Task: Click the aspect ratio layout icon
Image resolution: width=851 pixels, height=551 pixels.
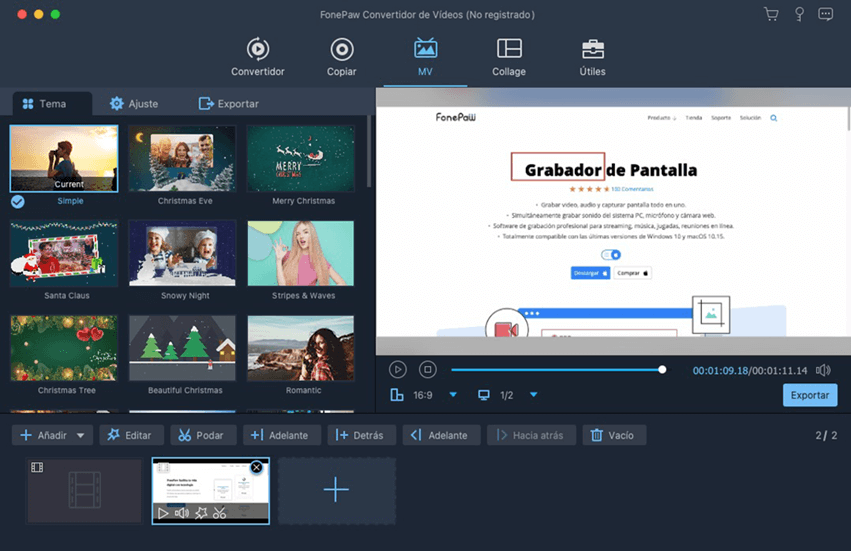Action: pyautogui.click(x=397, y=395)
